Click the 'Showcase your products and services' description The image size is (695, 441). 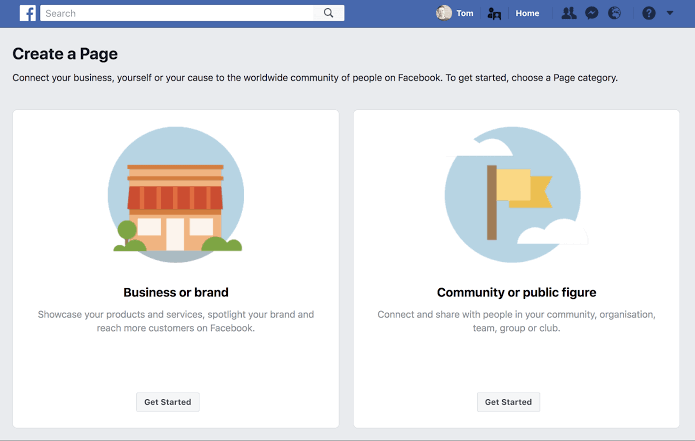[x=176, y=321]
